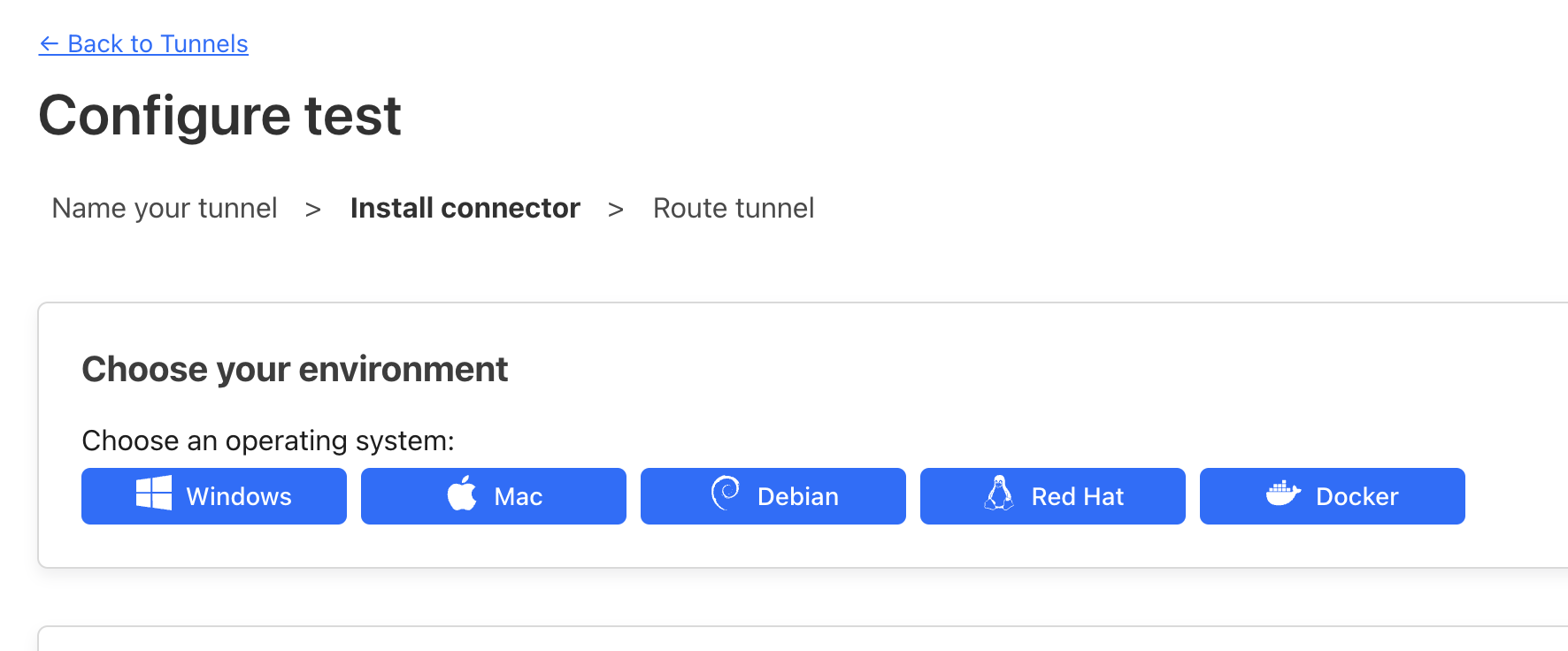The image size is (1568, 651).
Task: Click the Choose an operating system label
Action: point(268,440)
